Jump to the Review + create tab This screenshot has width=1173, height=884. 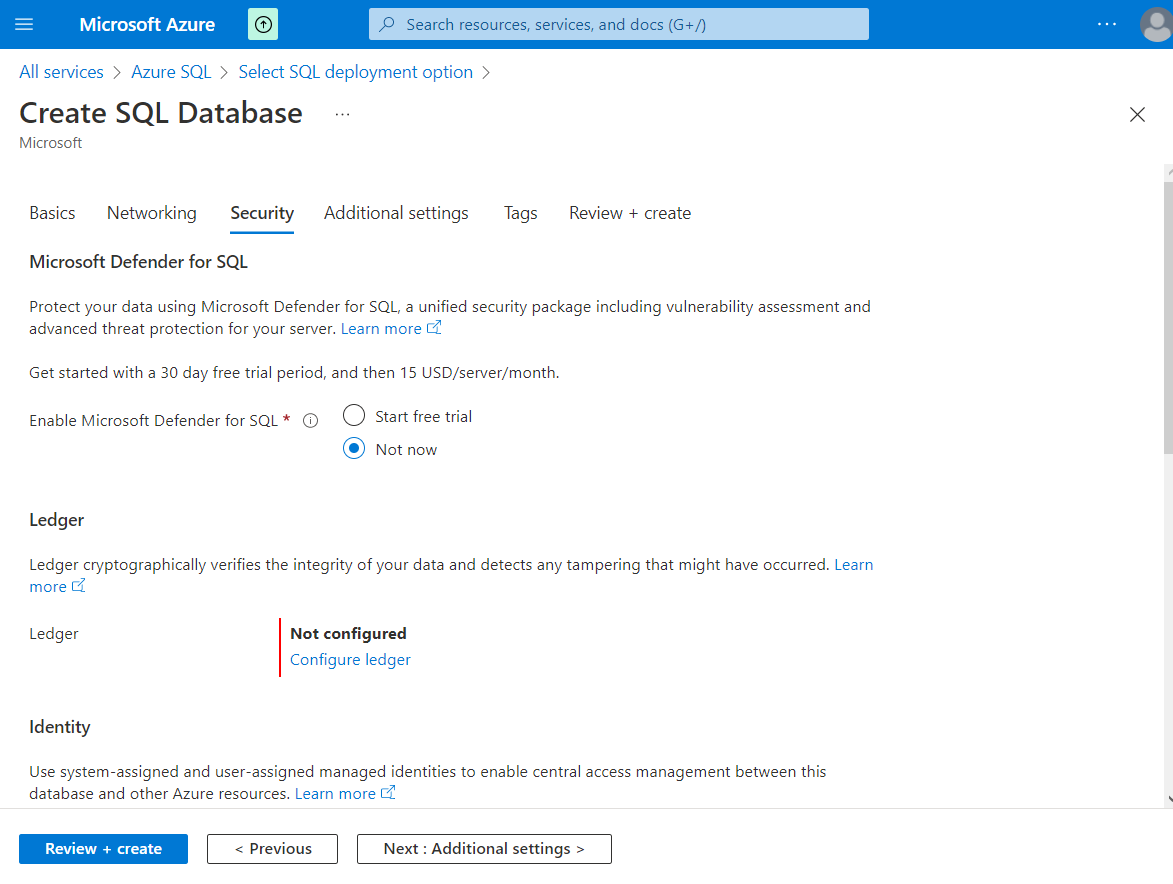[x=630, y=213]
